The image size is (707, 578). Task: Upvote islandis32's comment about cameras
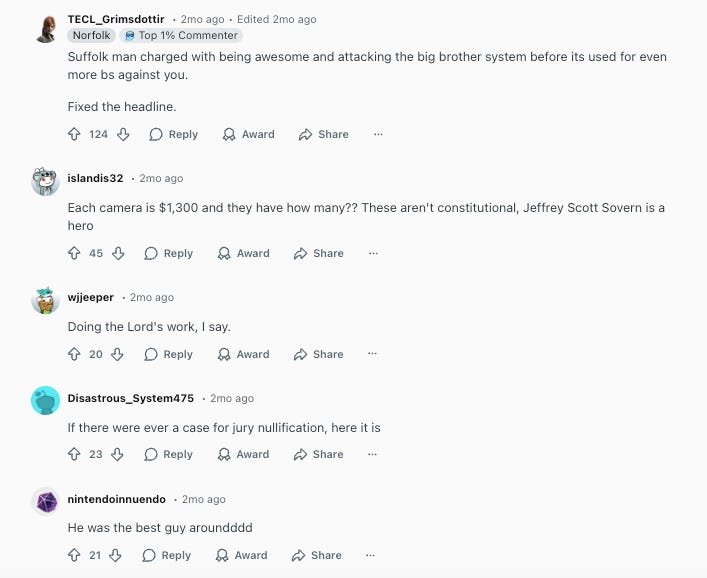tap(74, 253)
